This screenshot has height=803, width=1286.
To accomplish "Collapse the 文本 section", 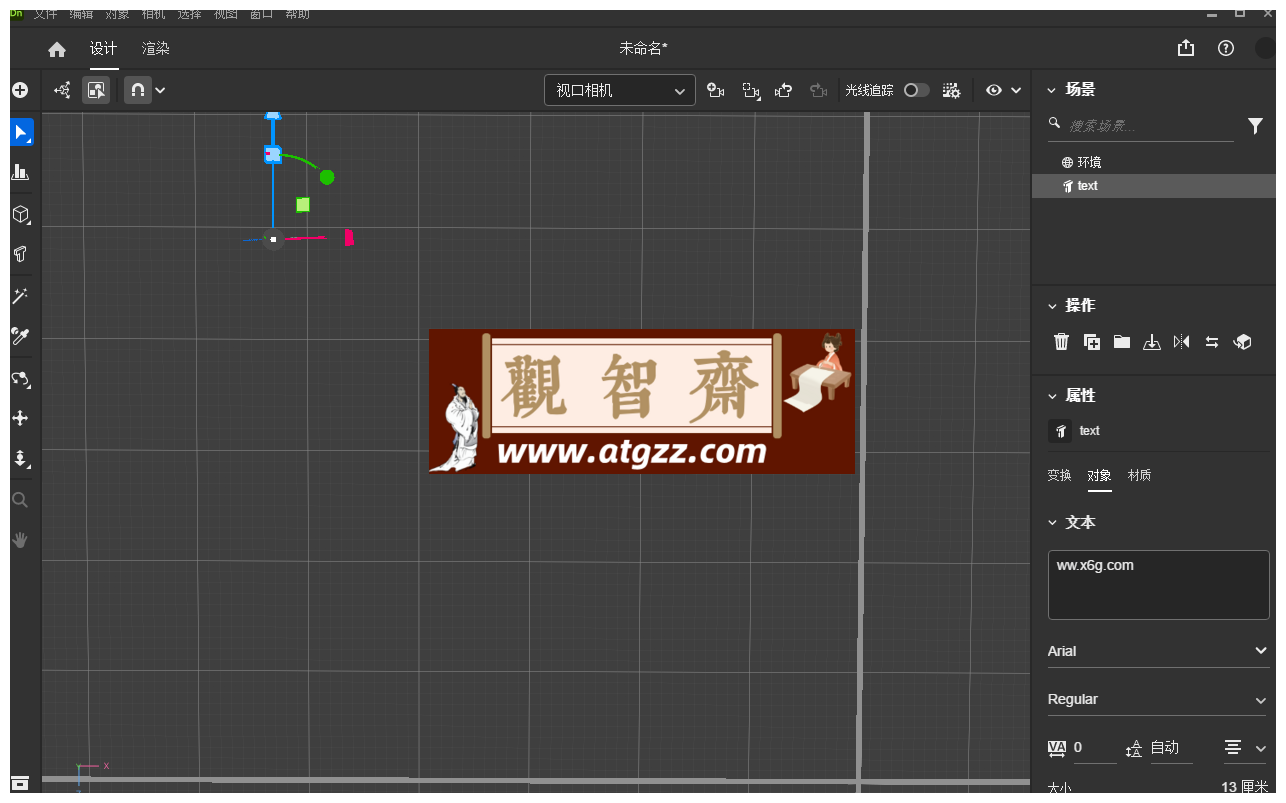I will tap(1052, 522).
